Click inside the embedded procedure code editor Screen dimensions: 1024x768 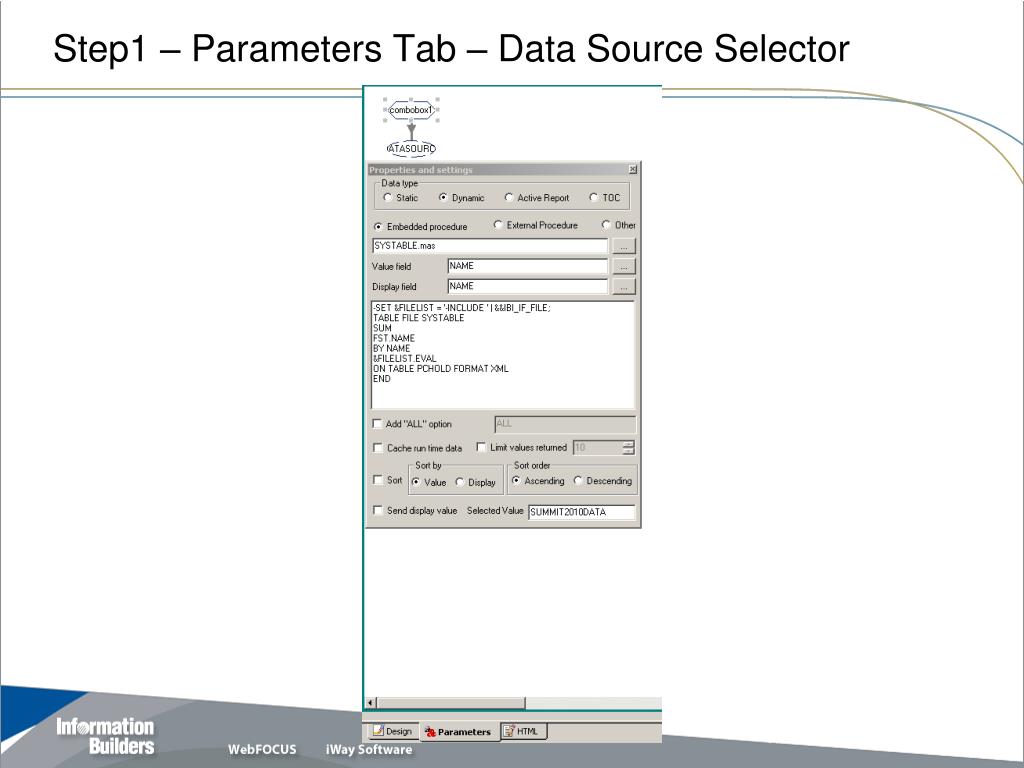point(503,355)
